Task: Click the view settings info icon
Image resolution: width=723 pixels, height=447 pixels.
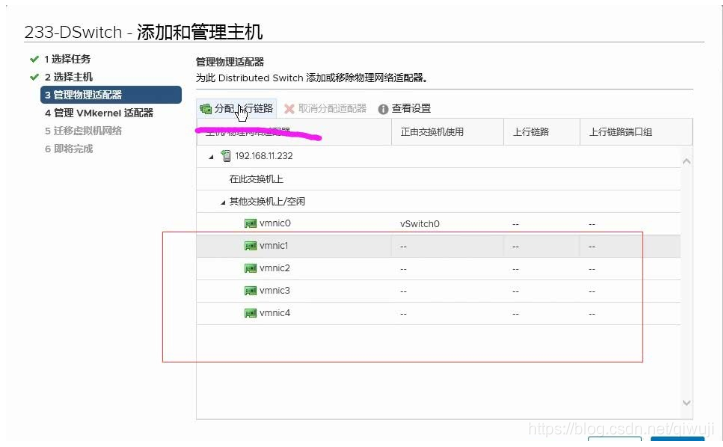Action: 383,109
